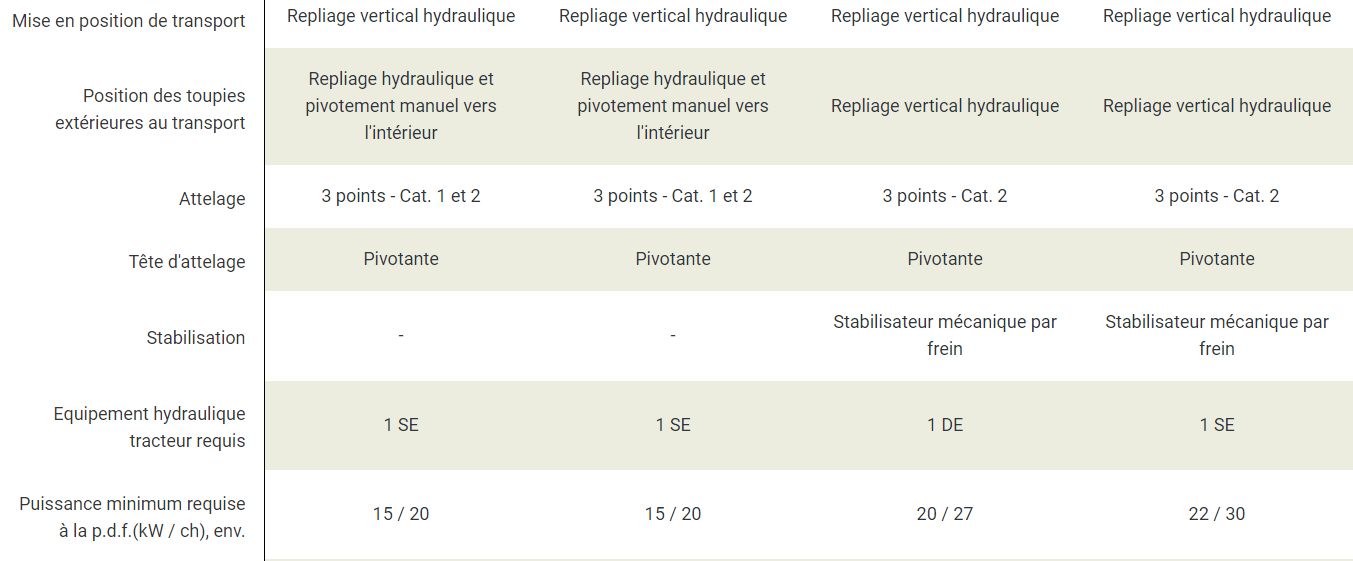The image size is (1353, 561).
Task: Click the 'Attelage' row heading
Action: [211, 199]
